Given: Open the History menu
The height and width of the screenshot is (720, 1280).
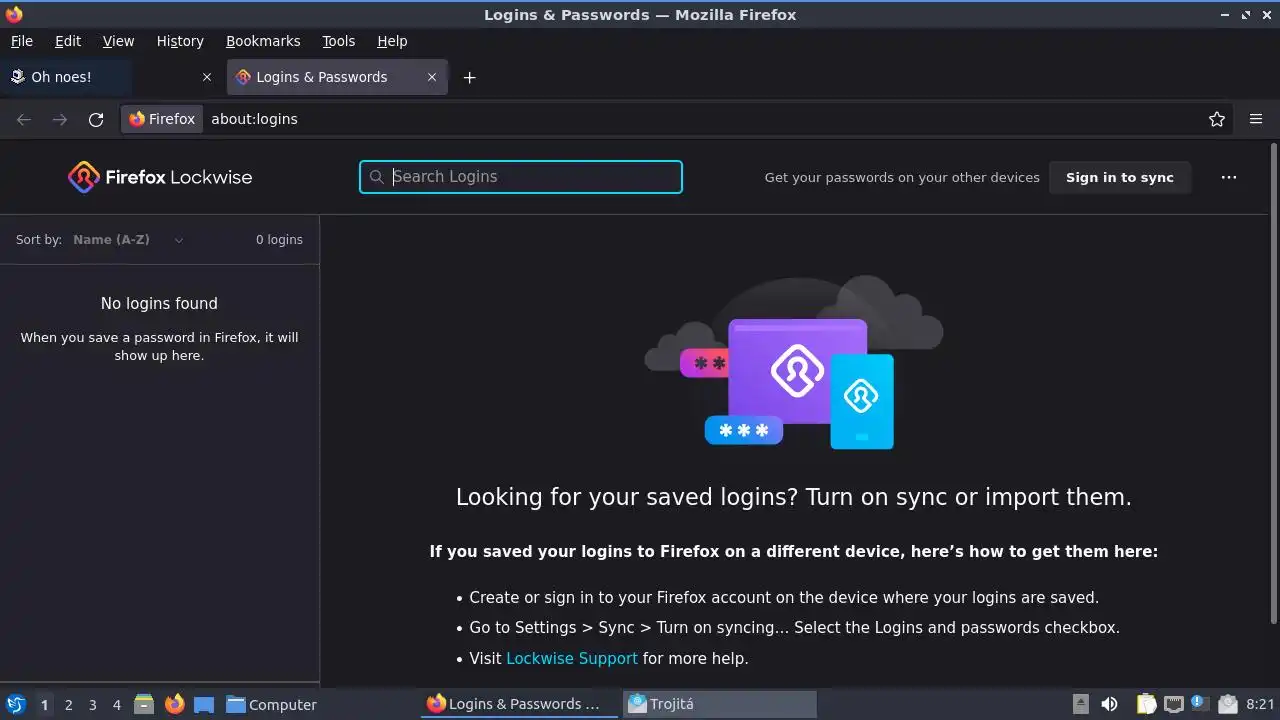Looking at the screenshot, I should pyautogui.click(x=180, y=41).
